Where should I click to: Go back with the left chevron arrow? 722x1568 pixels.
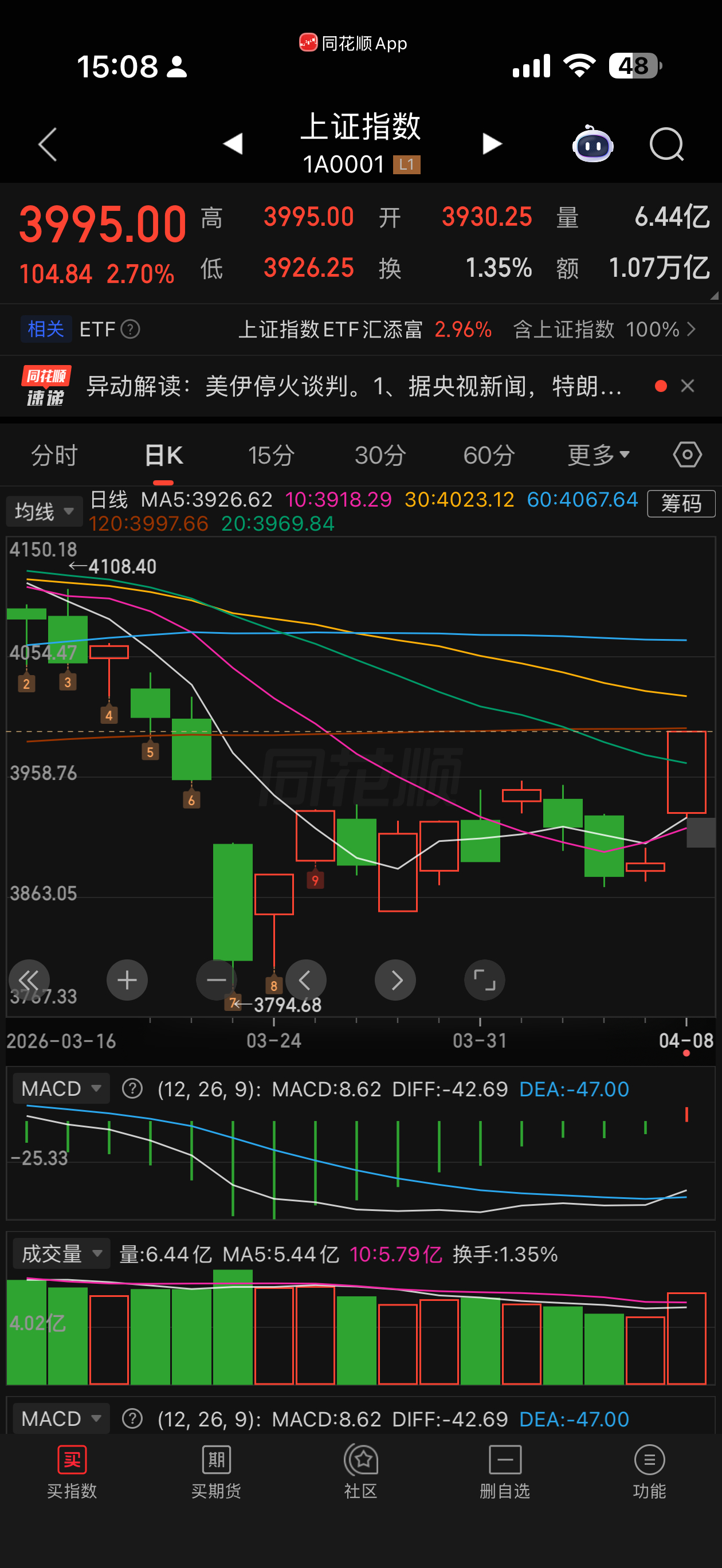[48, 144]
